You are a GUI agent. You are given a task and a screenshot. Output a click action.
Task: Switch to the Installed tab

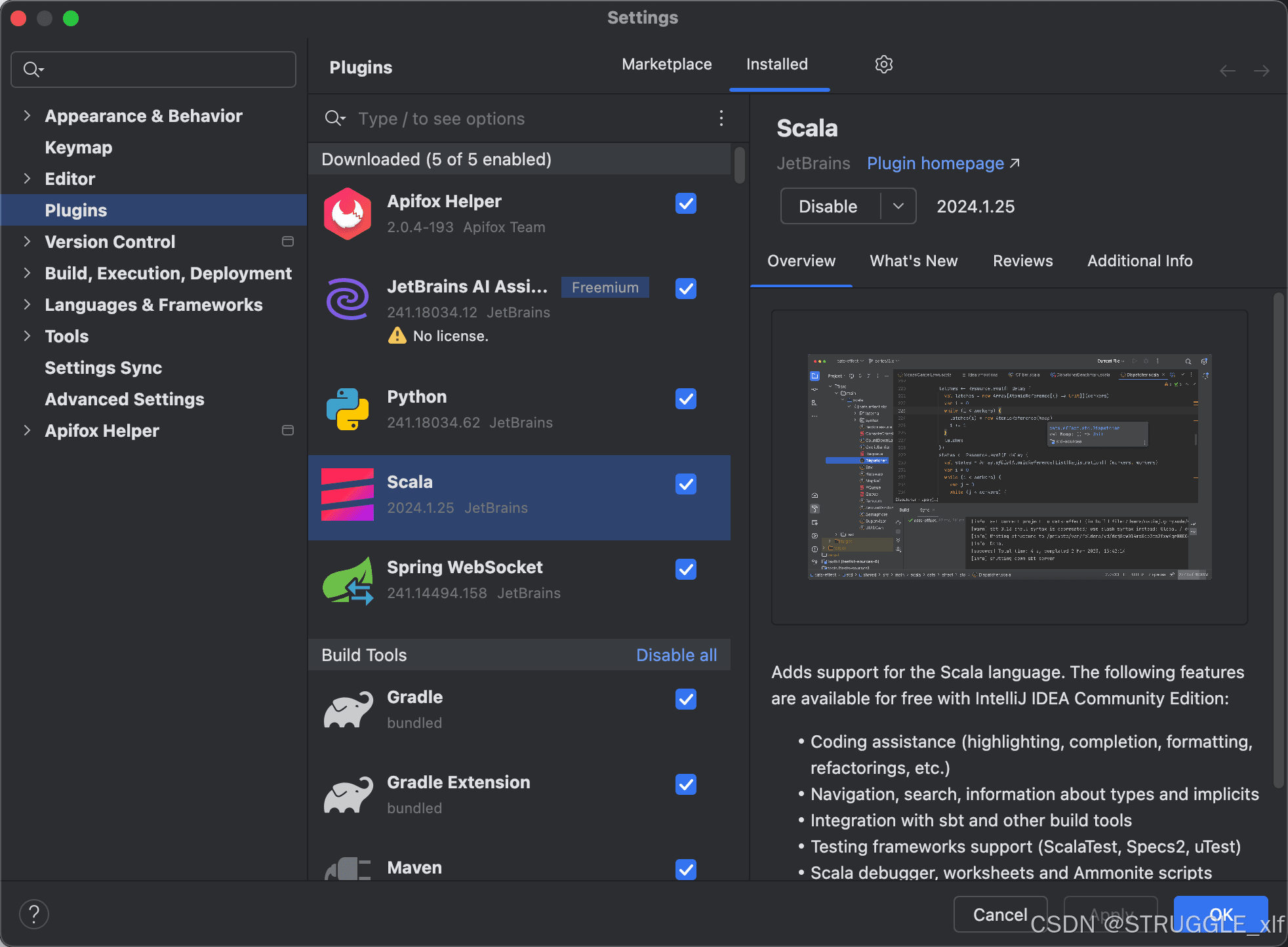[777, 64]
